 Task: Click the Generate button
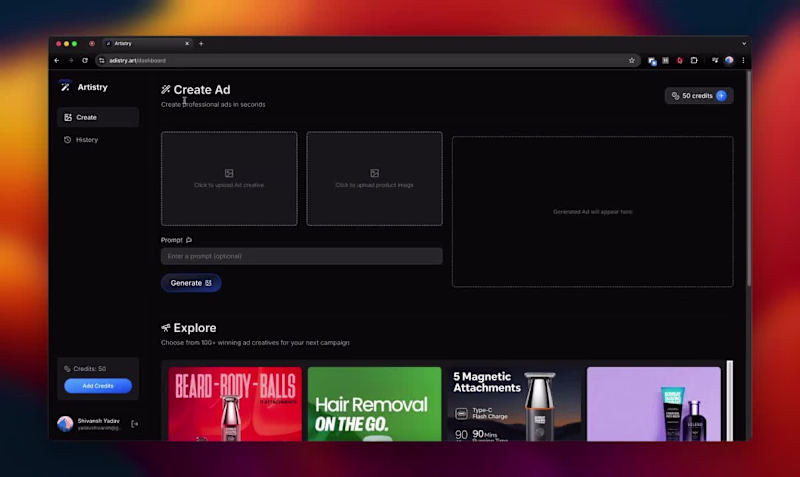[191, 283]
